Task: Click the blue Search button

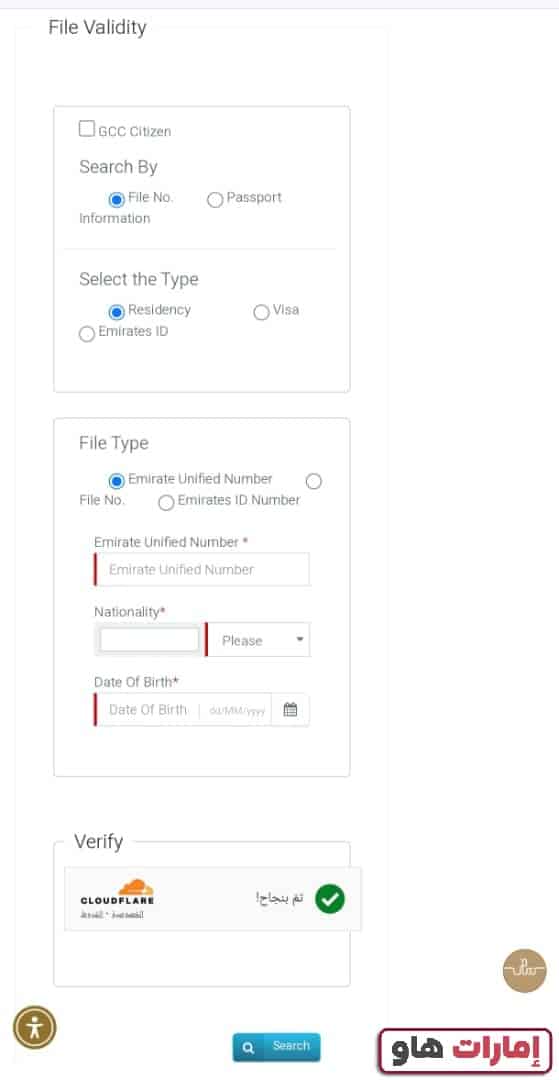Action: (x=277, y=1047)
